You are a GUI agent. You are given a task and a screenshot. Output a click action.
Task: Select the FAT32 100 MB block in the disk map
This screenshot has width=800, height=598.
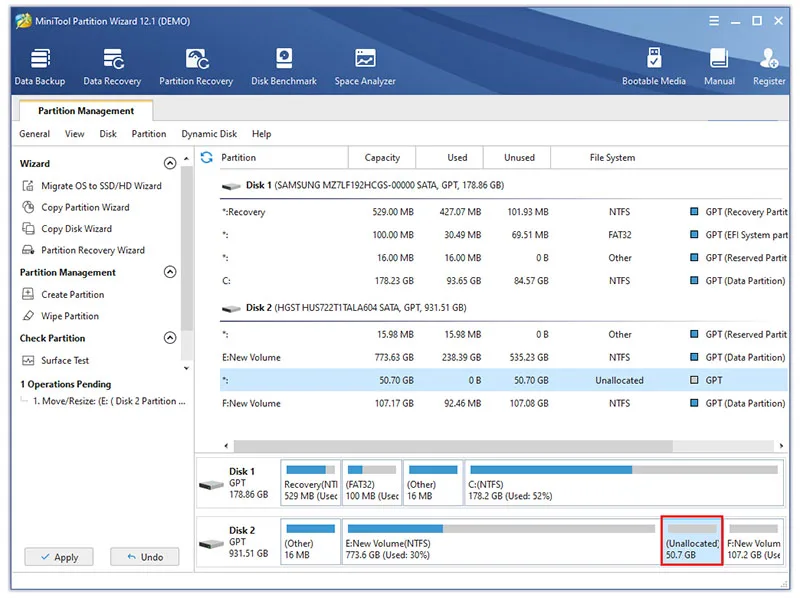[x=372, y=483]
